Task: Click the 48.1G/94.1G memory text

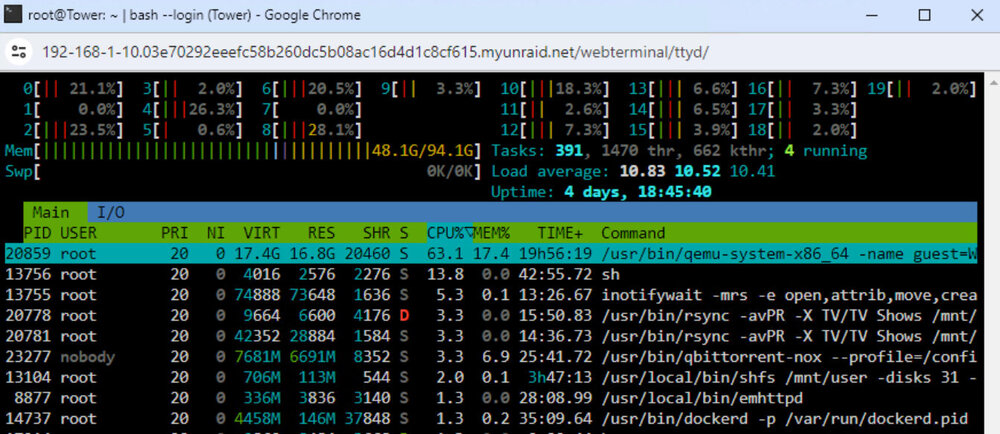Action: [x=423, y=151]
